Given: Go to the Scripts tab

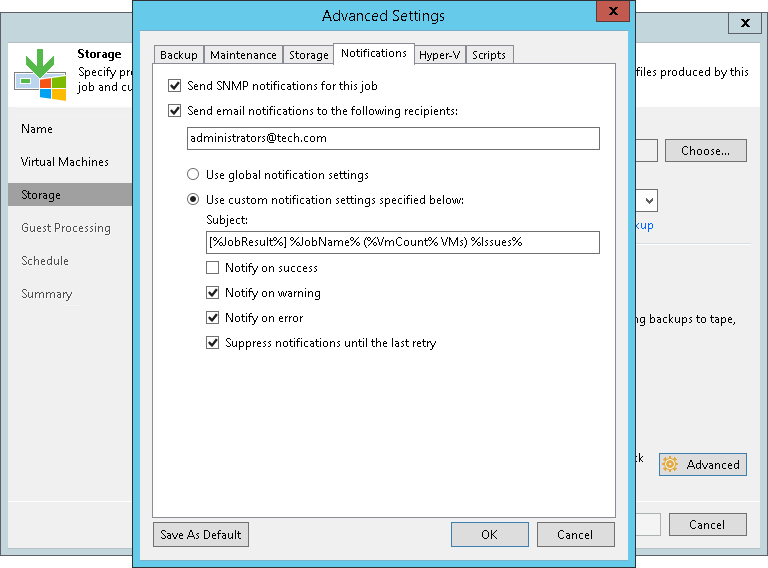Looking at the screenshot, I should click(489, 55).
